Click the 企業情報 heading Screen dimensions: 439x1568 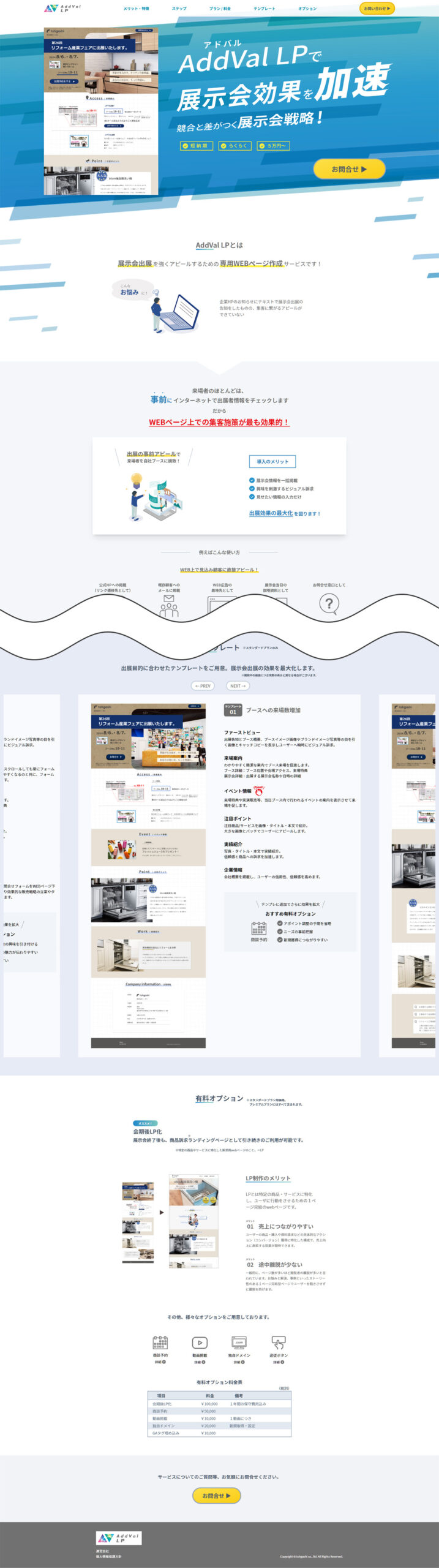233,870
